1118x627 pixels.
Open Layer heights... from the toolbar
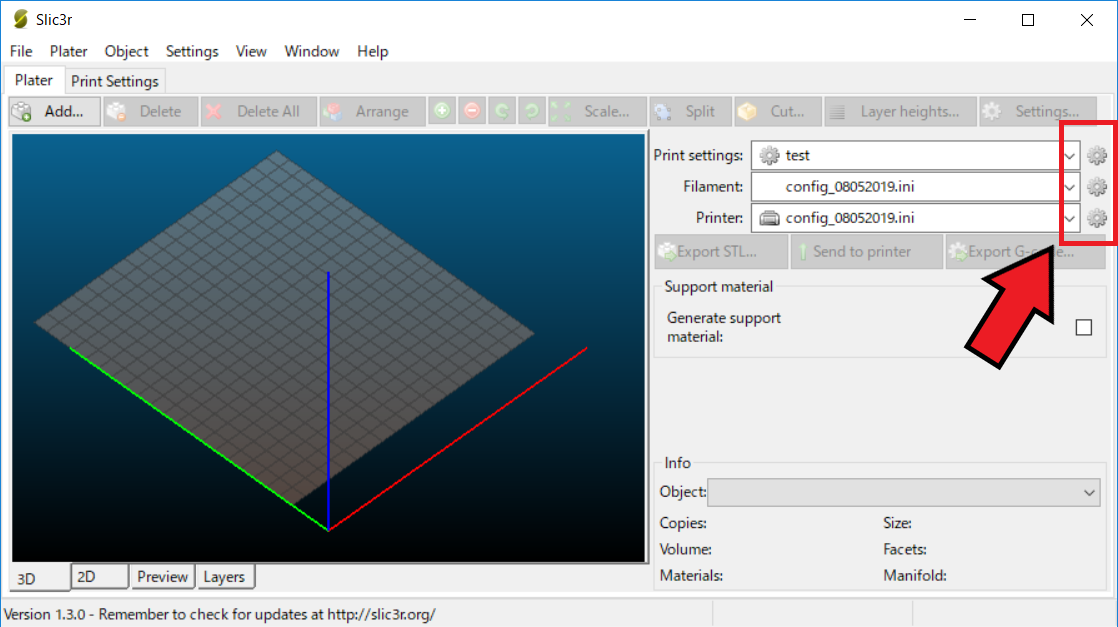pyautogui.click(x=901, y=111)
